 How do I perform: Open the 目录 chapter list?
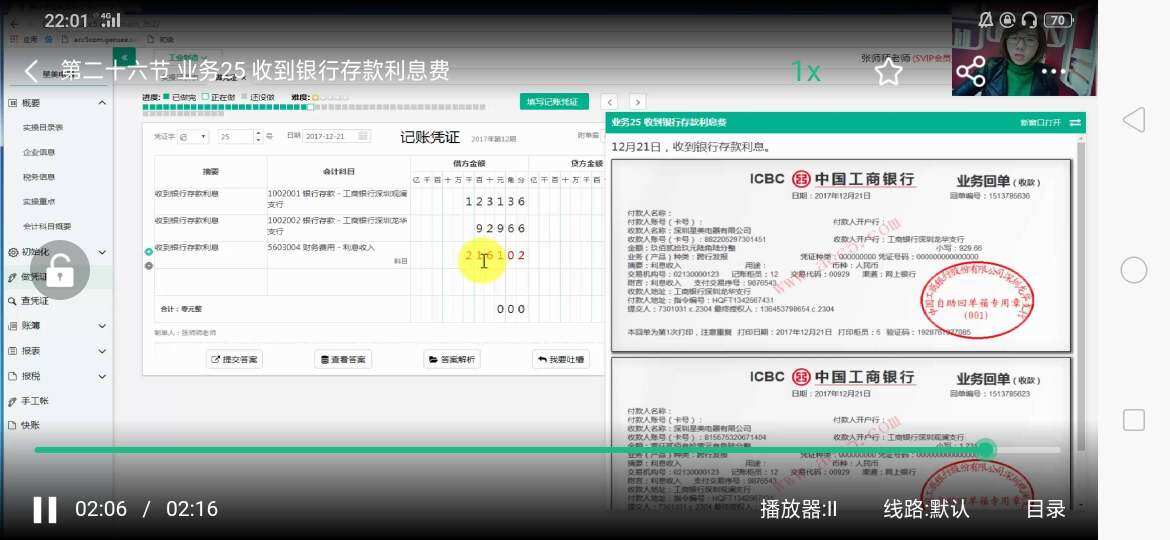pos(1045,509)
